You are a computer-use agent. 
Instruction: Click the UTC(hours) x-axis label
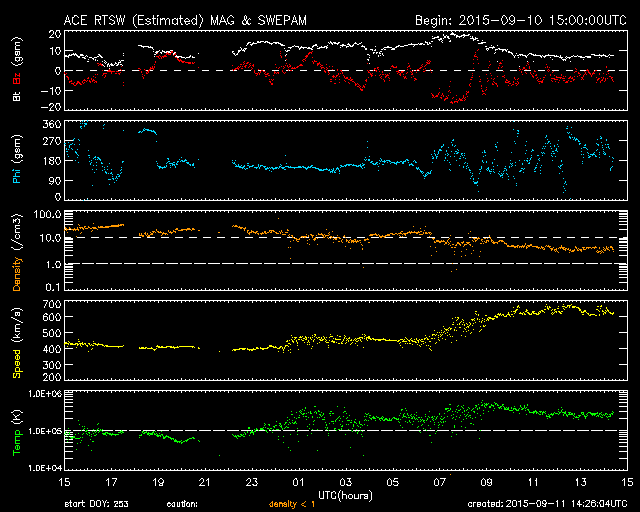coord(345,495)
